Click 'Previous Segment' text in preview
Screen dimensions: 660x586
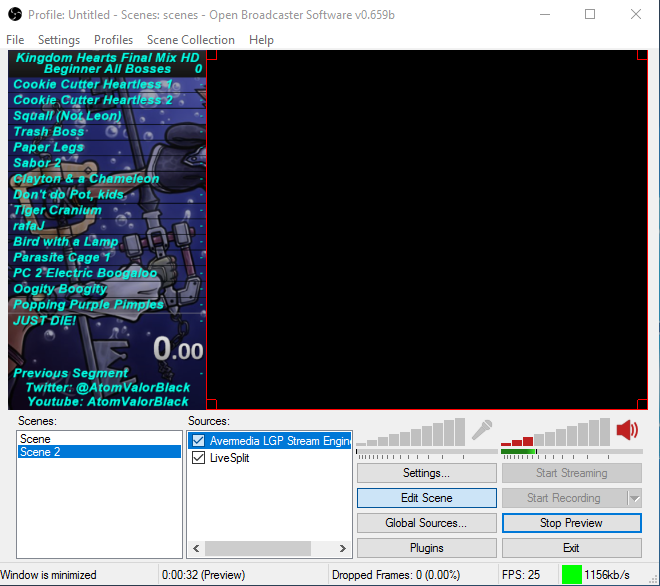click(x=70, y=373)
